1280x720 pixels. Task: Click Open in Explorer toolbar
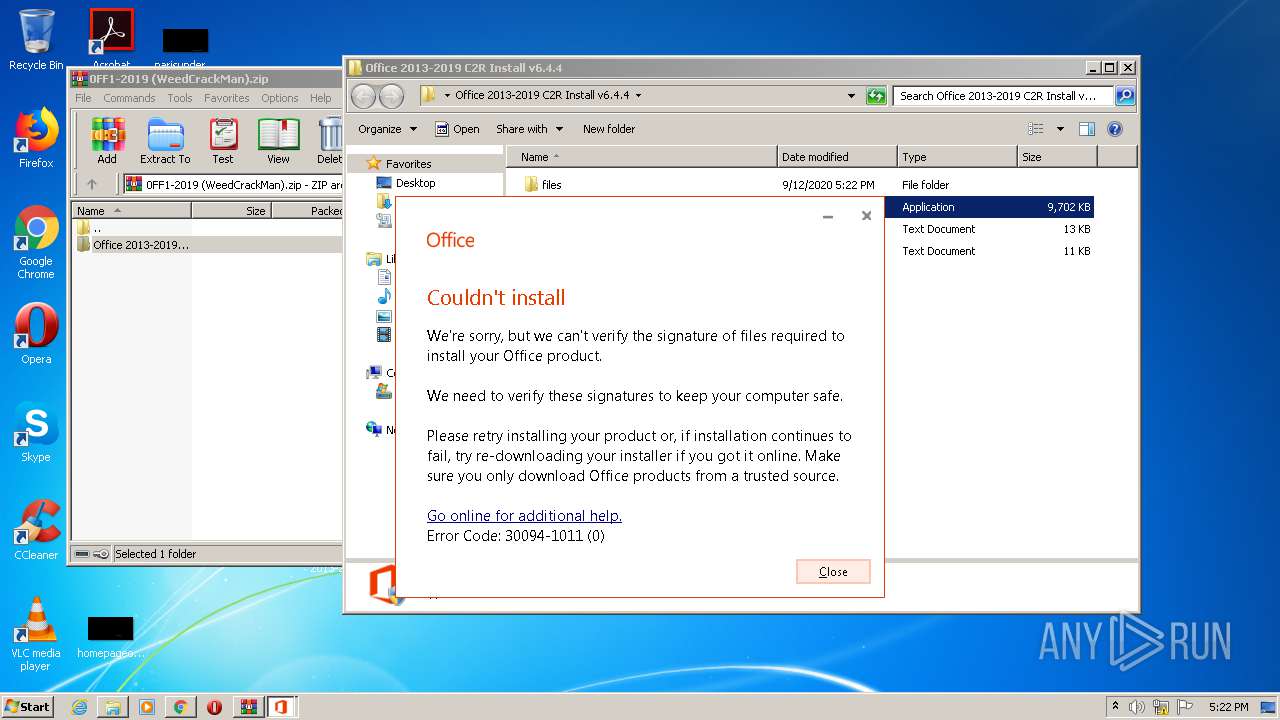coord(458,129)
